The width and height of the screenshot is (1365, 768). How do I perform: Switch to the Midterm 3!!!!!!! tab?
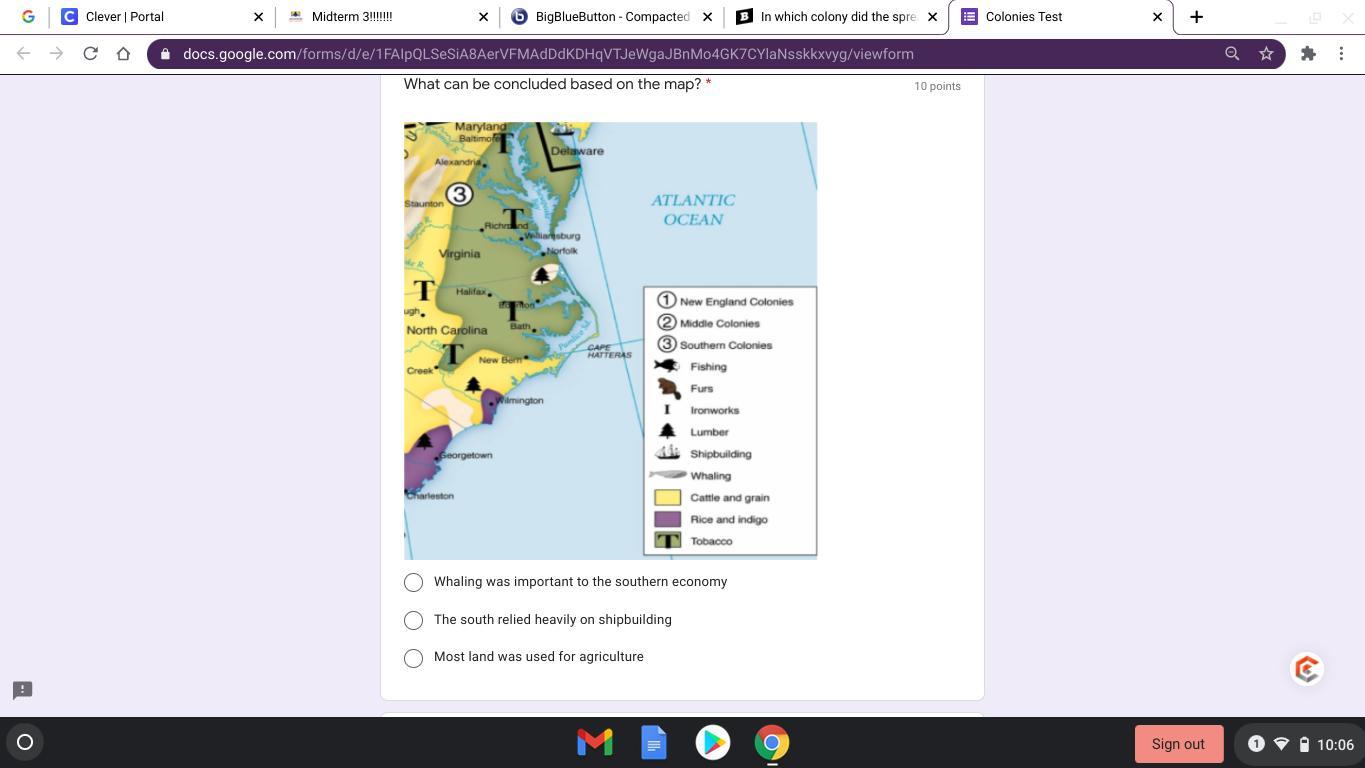point(387,17)
